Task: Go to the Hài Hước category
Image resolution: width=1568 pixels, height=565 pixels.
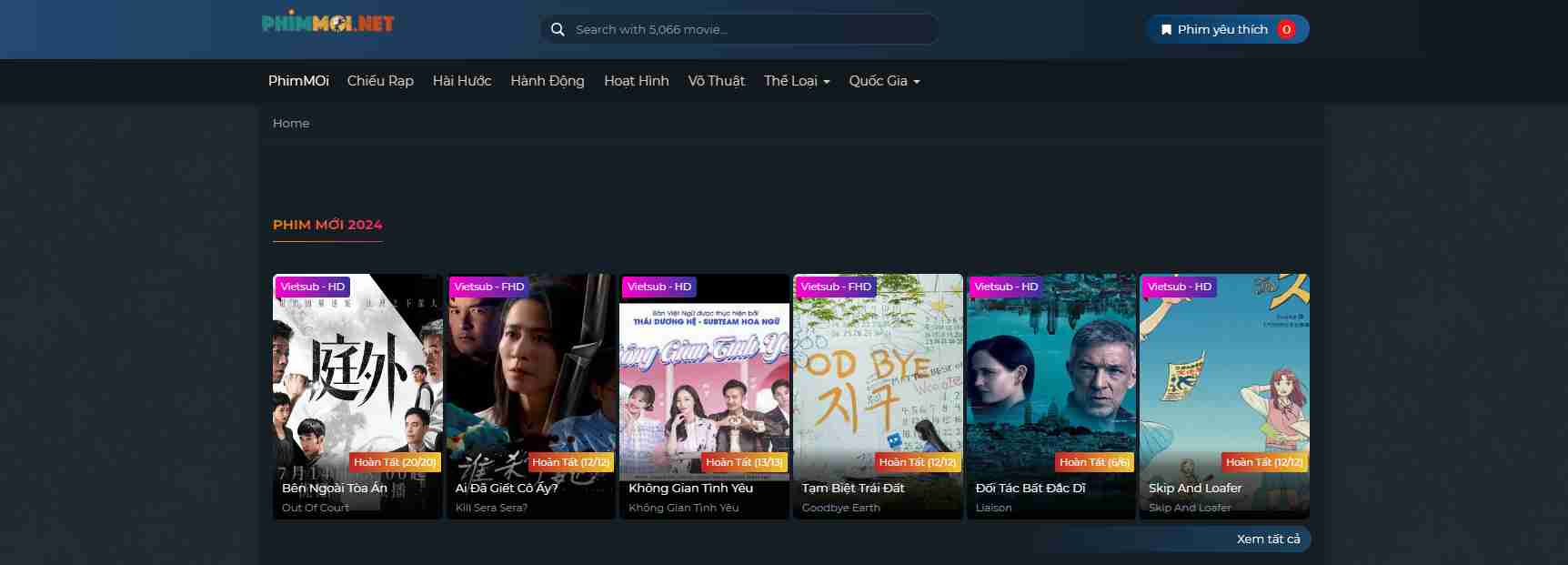Action: click(x=462, y=81)
